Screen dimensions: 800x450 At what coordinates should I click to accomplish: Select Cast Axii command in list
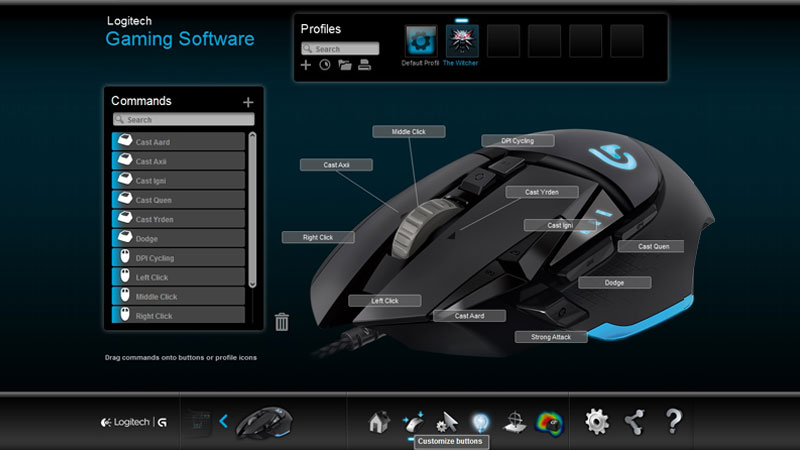tap(179, 161)
